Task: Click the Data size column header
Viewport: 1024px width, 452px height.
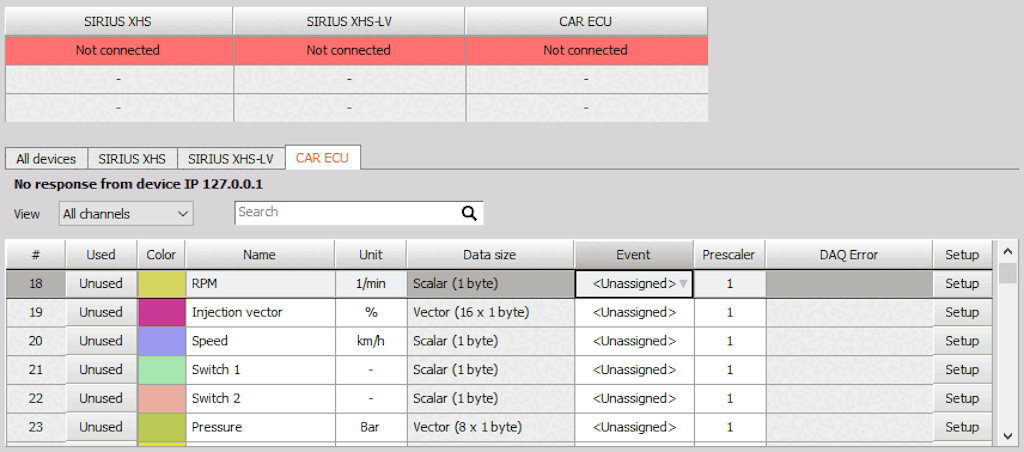Action: [x=490, y=255]
